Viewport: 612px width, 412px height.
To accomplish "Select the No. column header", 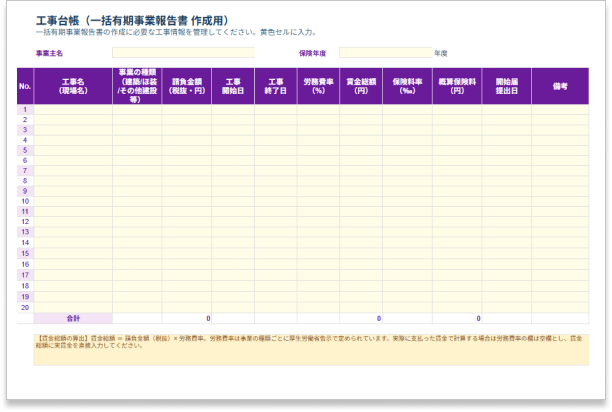I will 25,86.
